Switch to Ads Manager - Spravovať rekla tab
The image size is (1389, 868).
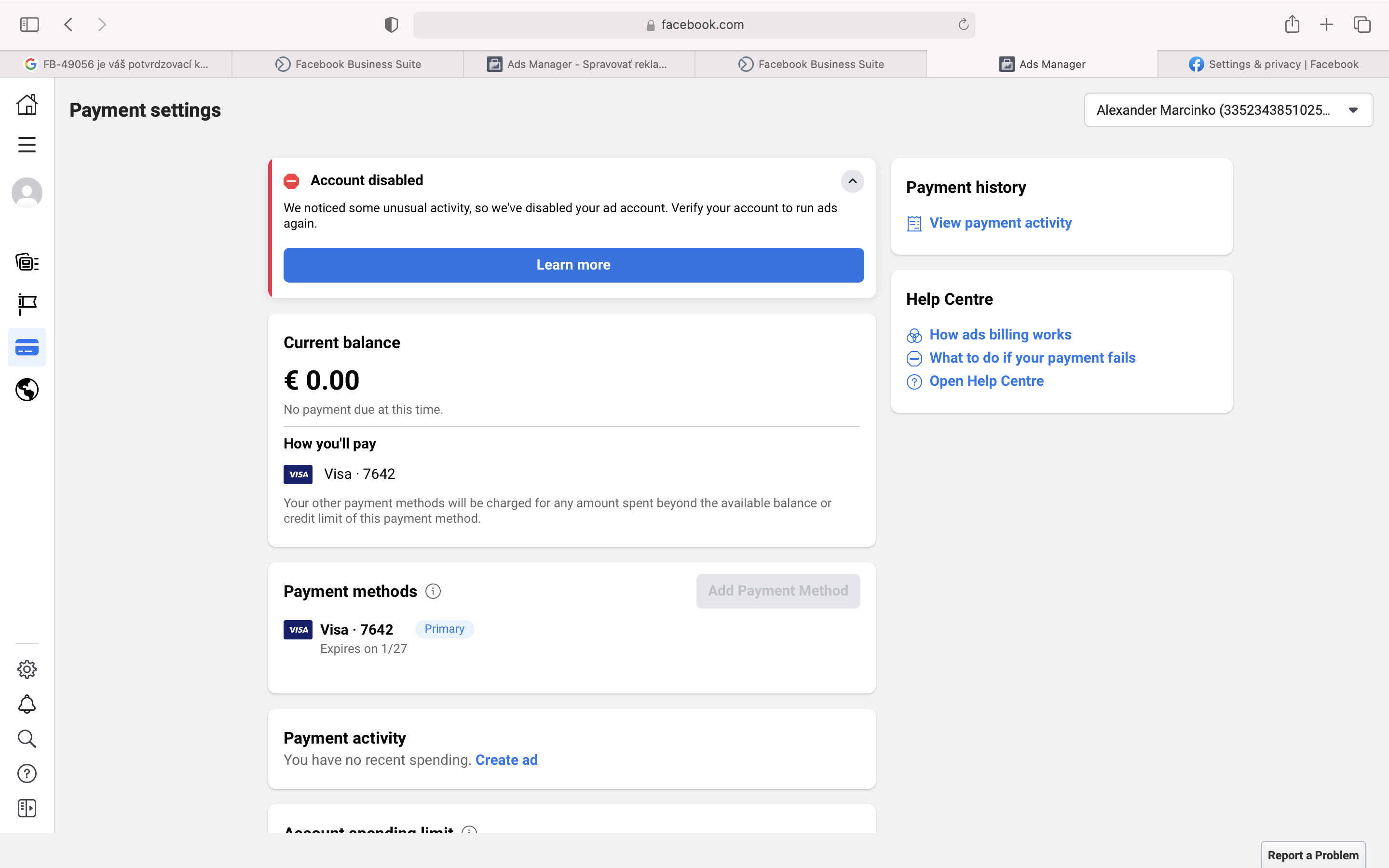tap(579, 64)
